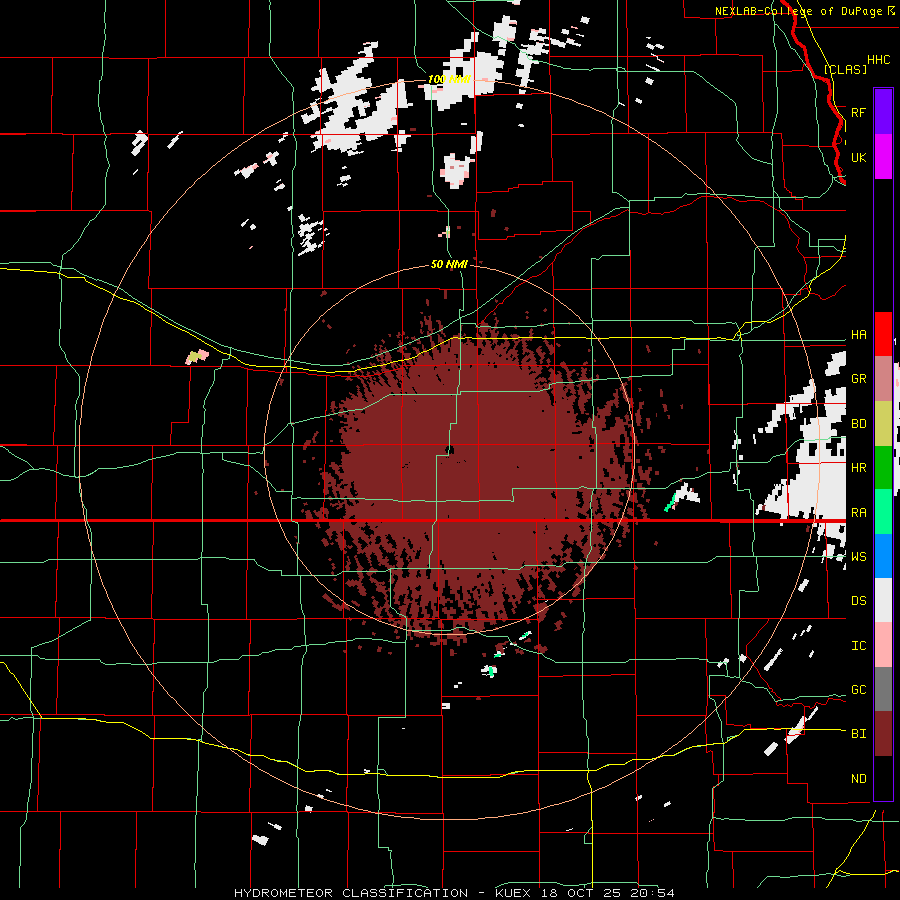Click the 50 NMI range ring label

pyautogui.click(x=449, y=264)
